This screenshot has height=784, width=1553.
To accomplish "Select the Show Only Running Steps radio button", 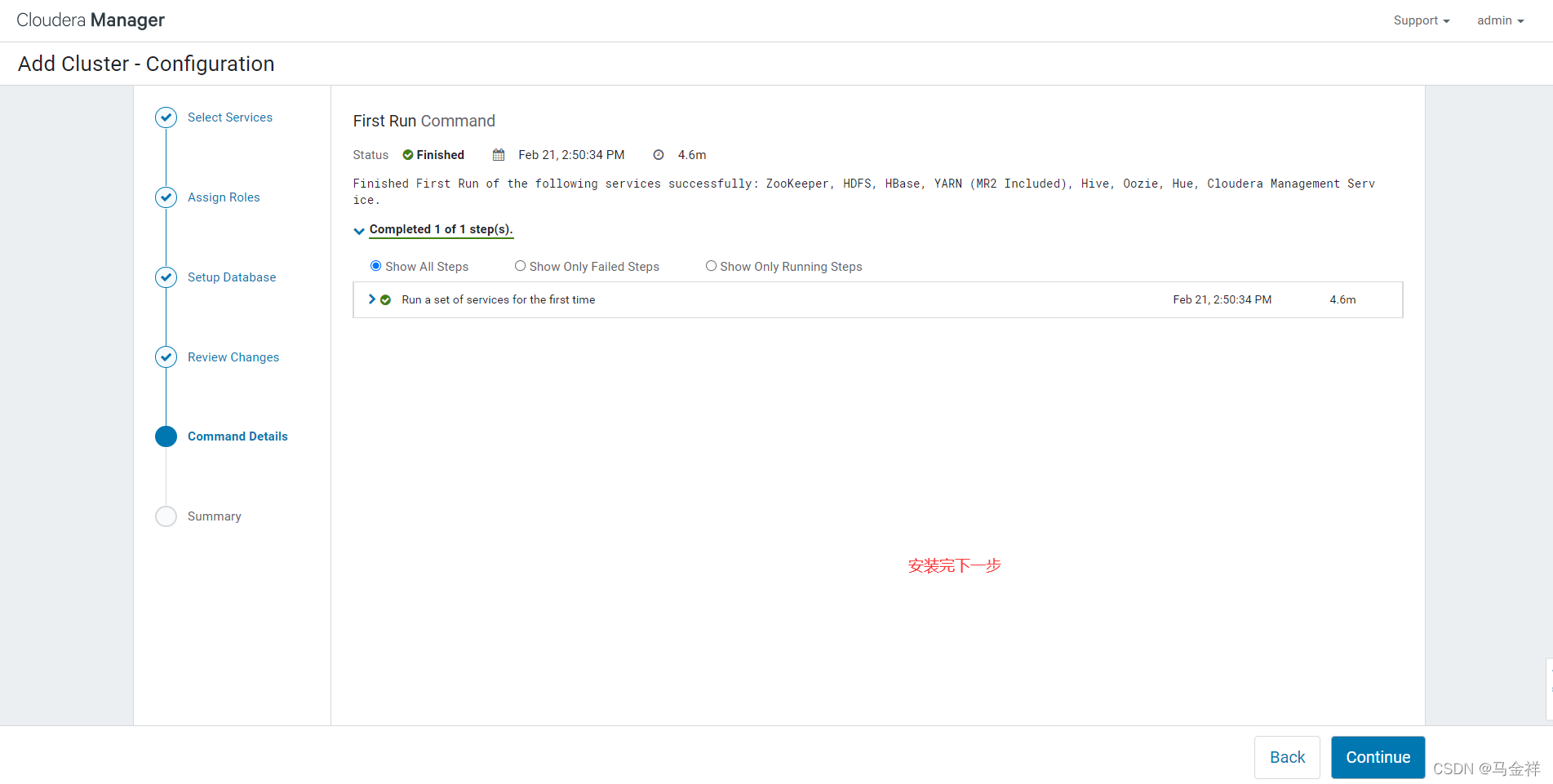I will coord(711,266).
